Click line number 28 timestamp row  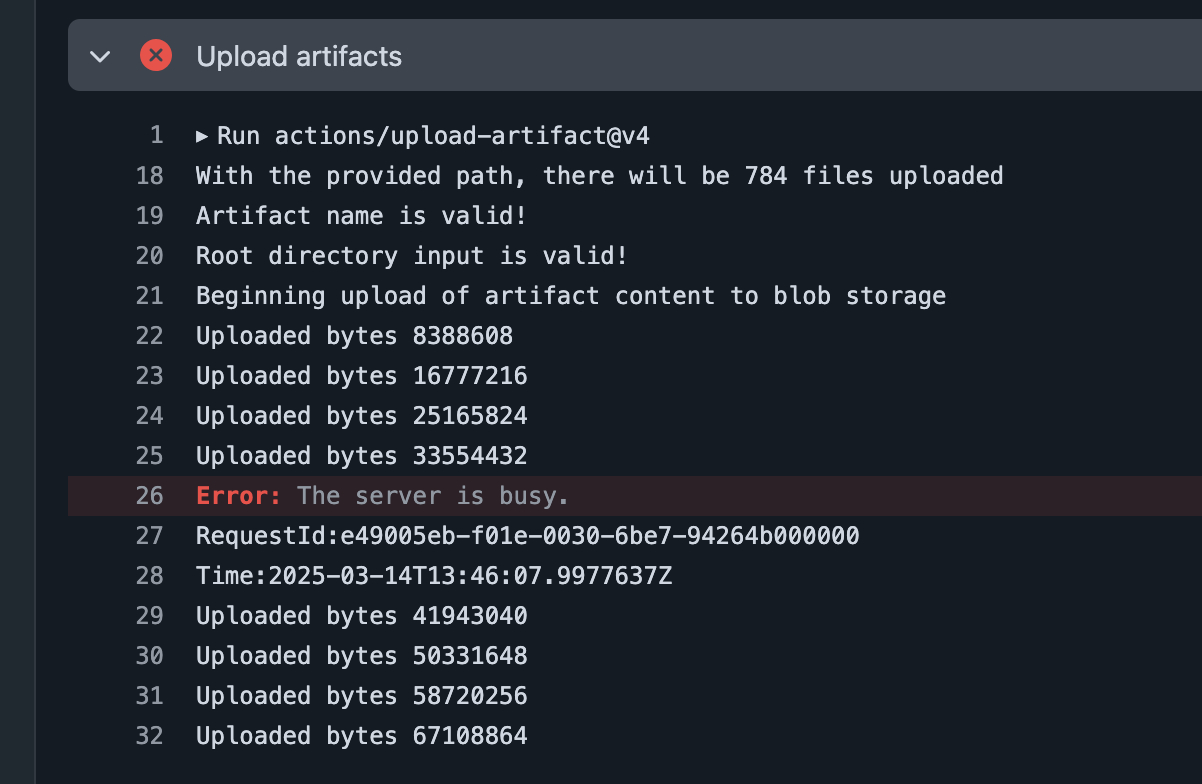tap(149, 576)
